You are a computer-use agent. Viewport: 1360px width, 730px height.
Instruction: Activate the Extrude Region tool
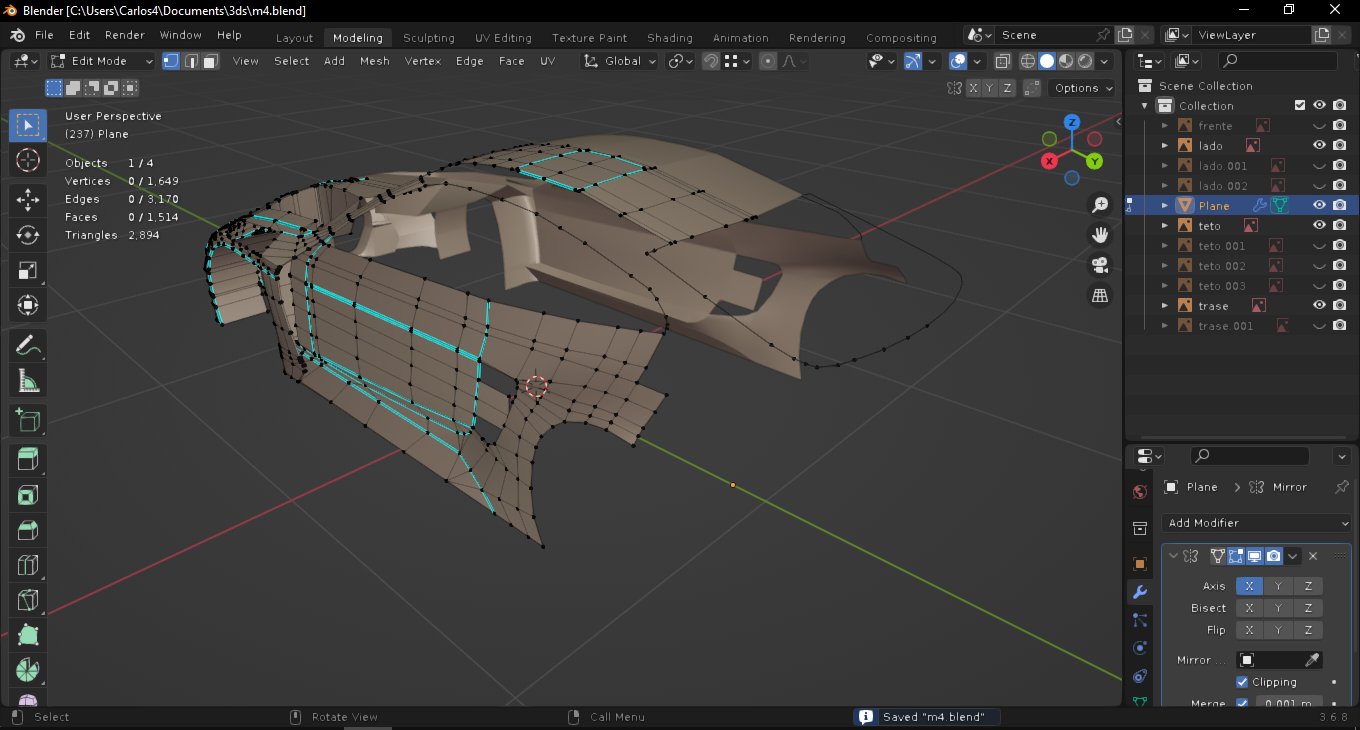click(x=28, y=460)
